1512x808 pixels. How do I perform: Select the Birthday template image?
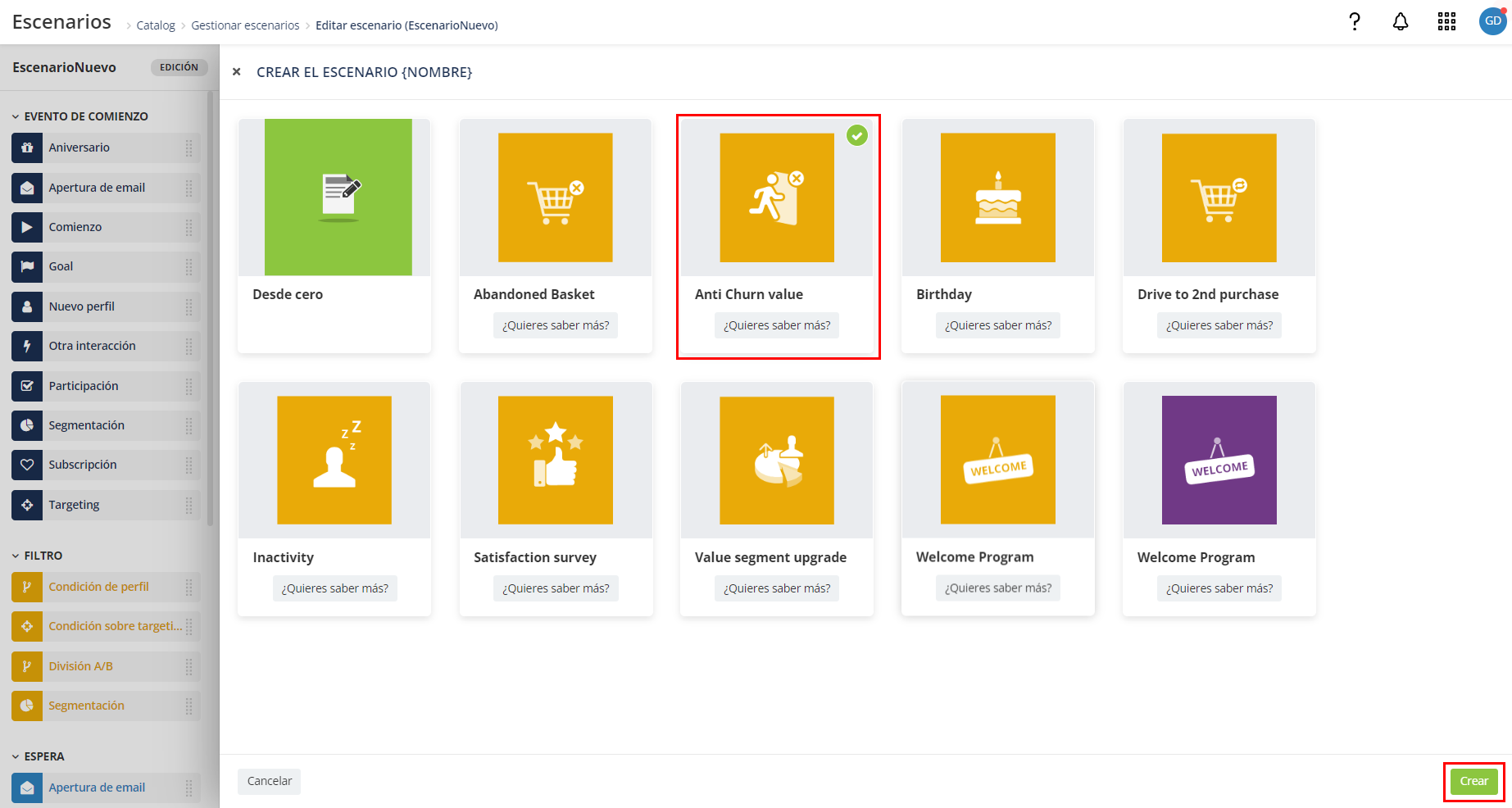pyautogui.click(x=998, y=197)
